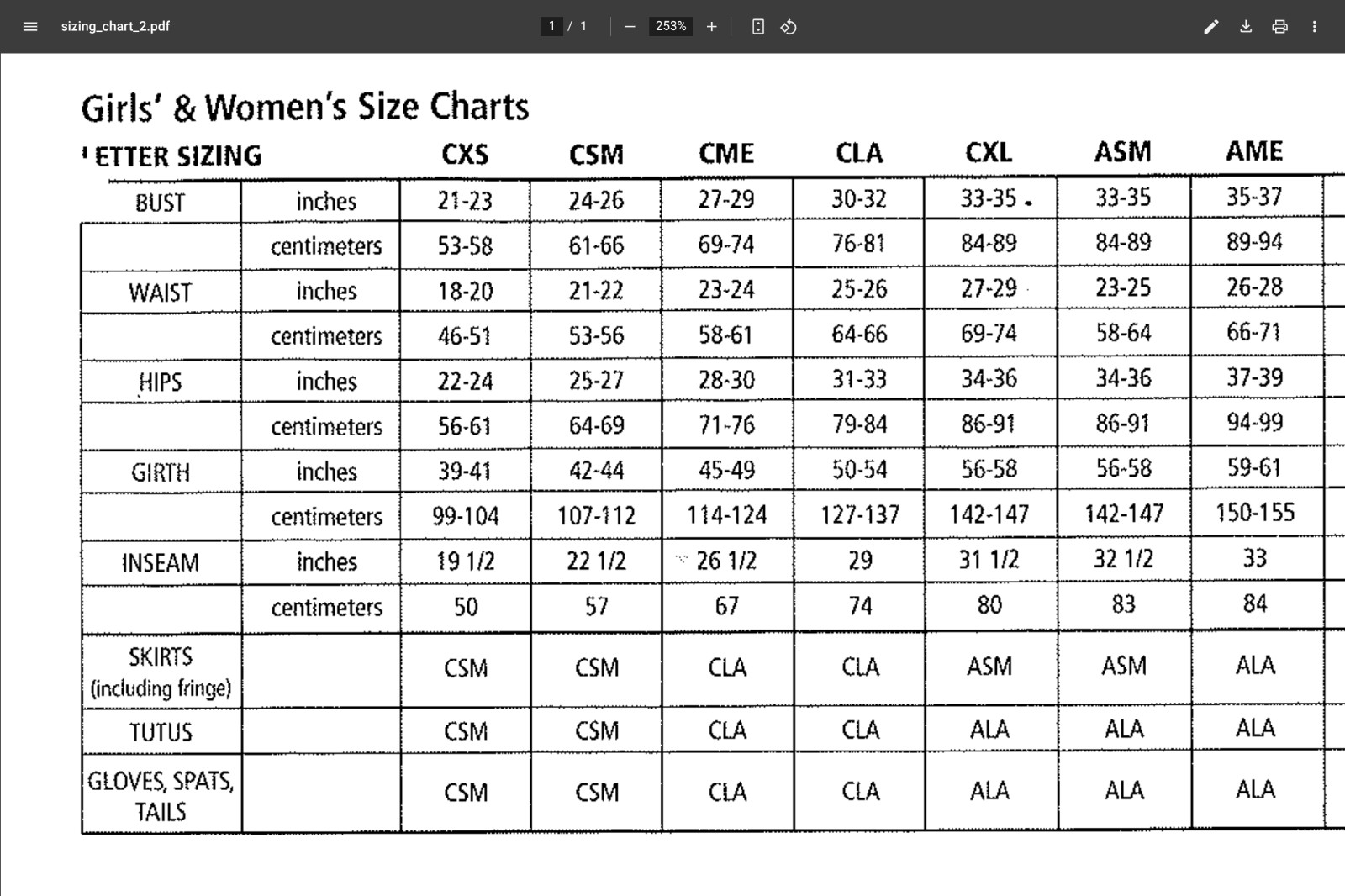Click the current page number field
This screenshot has height=896, width=1345.
pos(551,26)
